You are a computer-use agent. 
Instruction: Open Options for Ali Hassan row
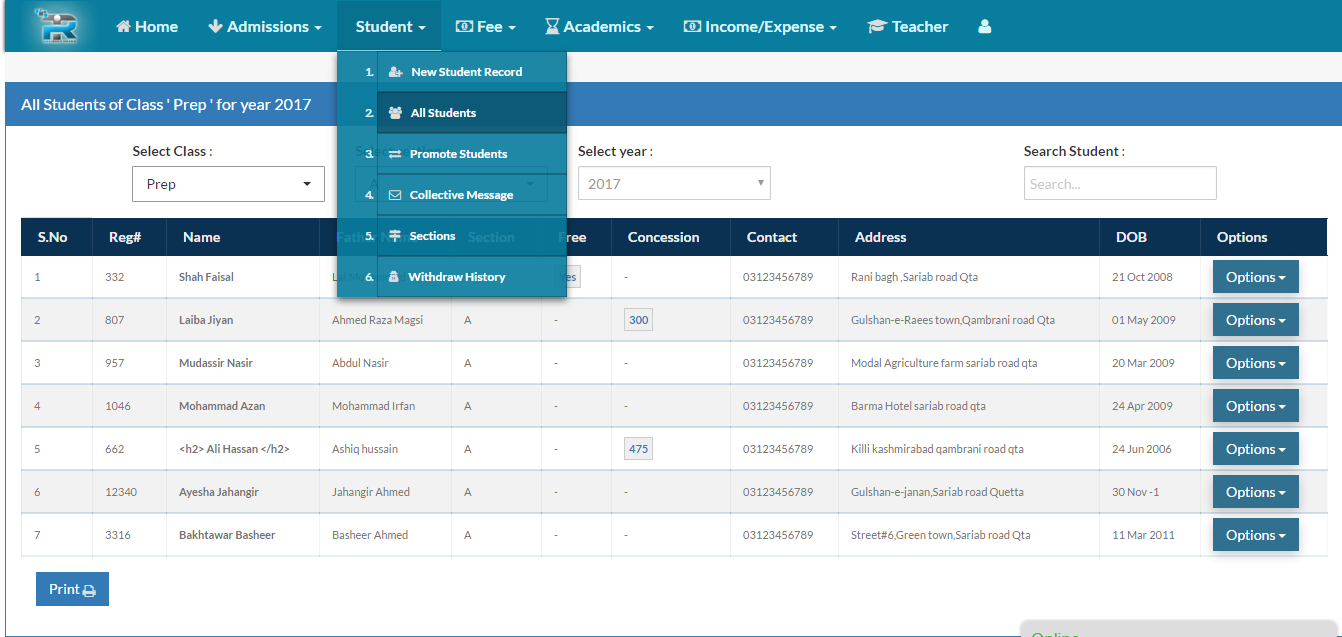coord(1256,449)
